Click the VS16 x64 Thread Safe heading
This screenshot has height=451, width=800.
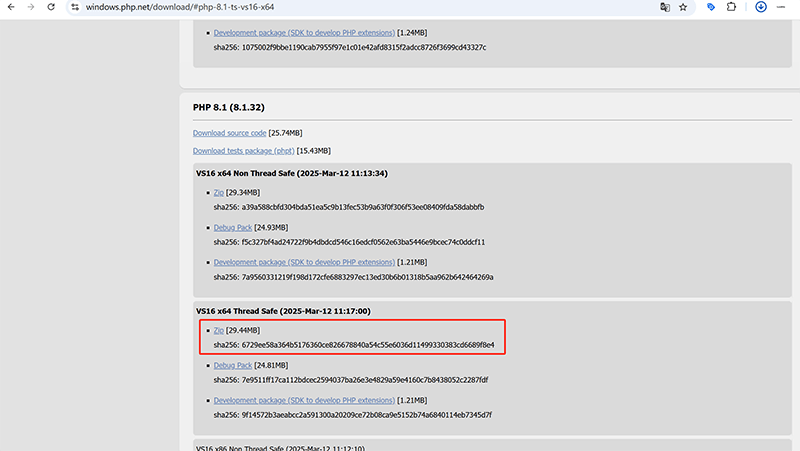click(x=283, y=311)
